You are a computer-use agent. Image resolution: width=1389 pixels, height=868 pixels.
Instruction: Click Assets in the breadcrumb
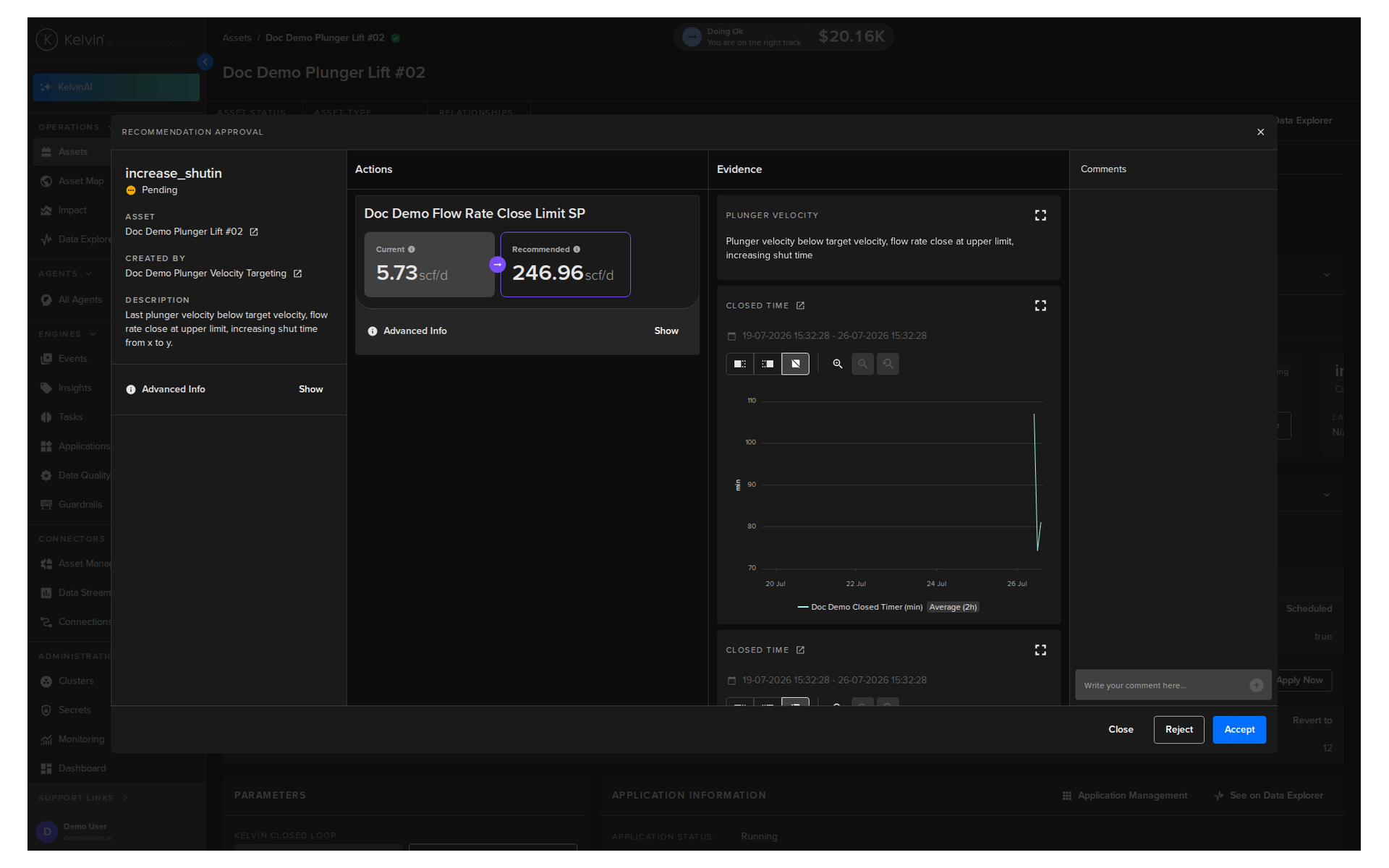tap(237, 38)
